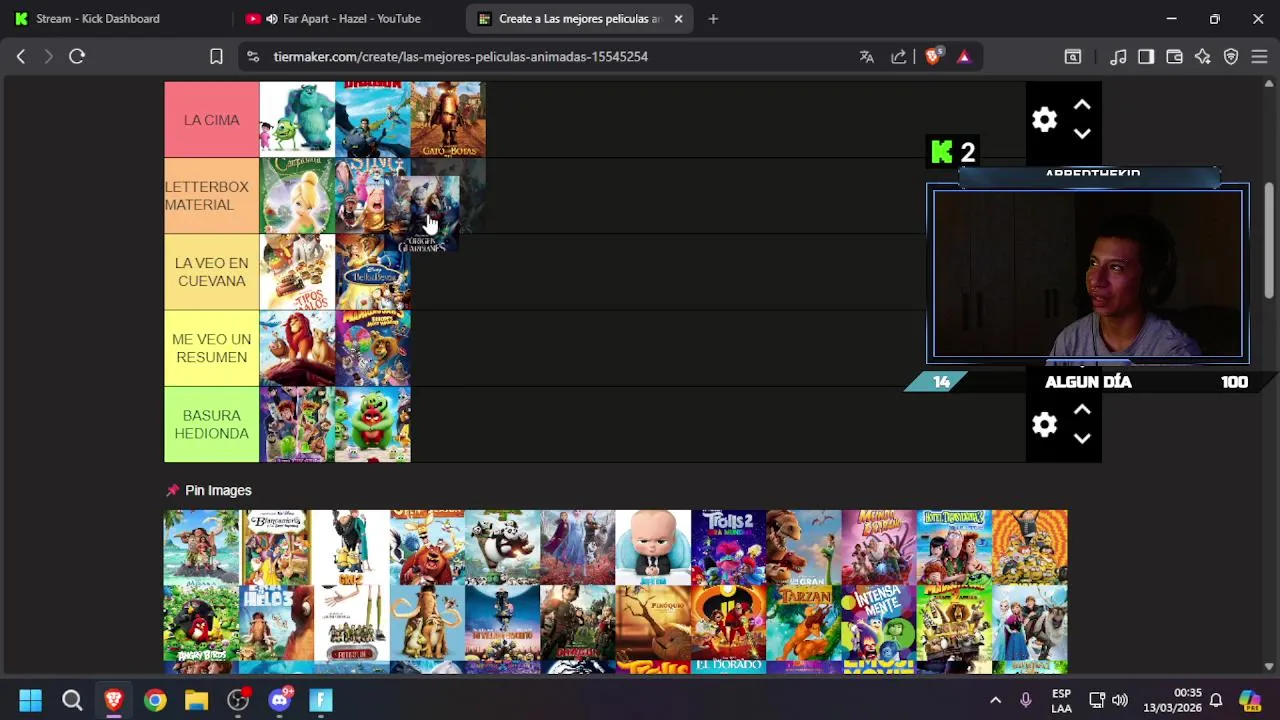Screen dimensions: 1280x720
Task: Move BASURA HEDIONDA row down with arrow
Action: tap(1082, 439)
